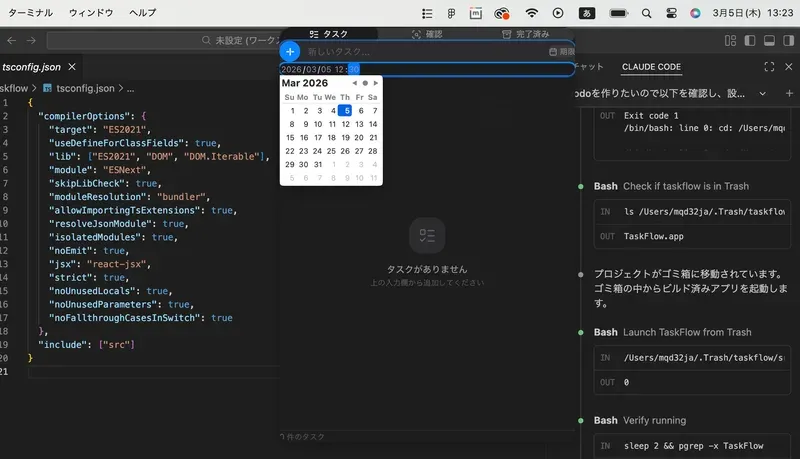Click the list icon in menu bar
The image size is (800, 459).
click(x=427, y=13)
